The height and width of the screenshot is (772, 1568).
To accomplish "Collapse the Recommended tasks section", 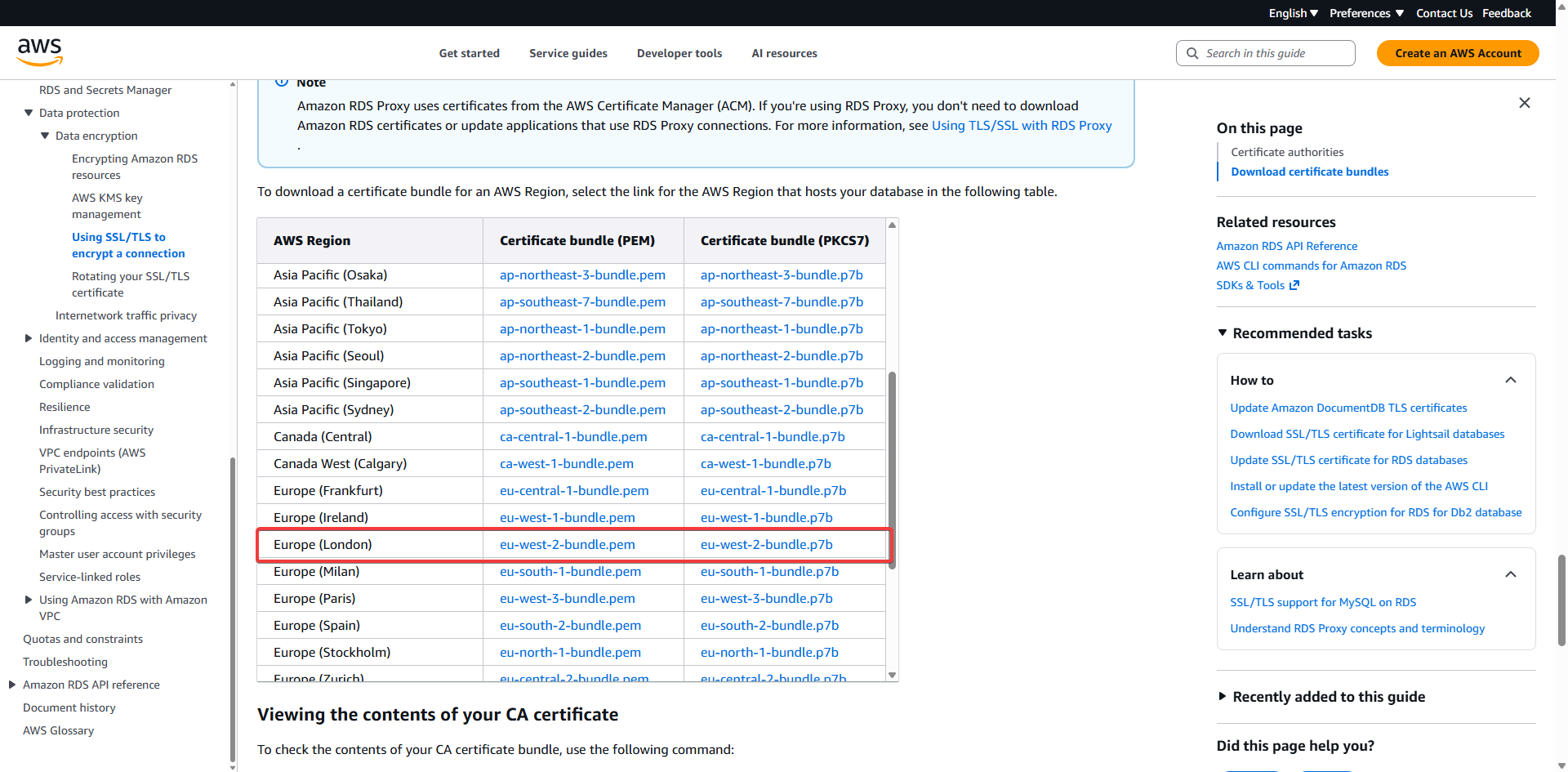I will click(x=1222, y=333).
